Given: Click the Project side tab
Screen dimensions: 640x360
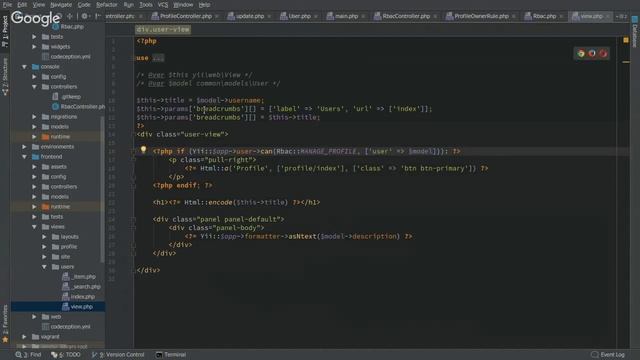Looking at the screenshot, I should [5, 31].
